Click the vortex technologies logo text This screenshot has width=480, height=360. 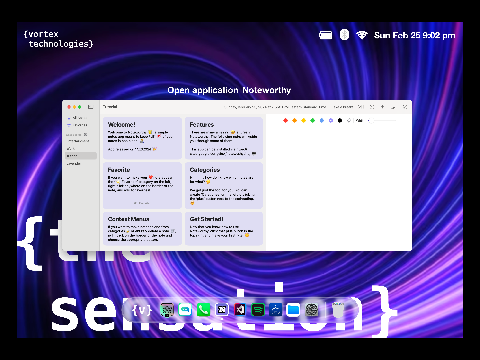[58, 39]
